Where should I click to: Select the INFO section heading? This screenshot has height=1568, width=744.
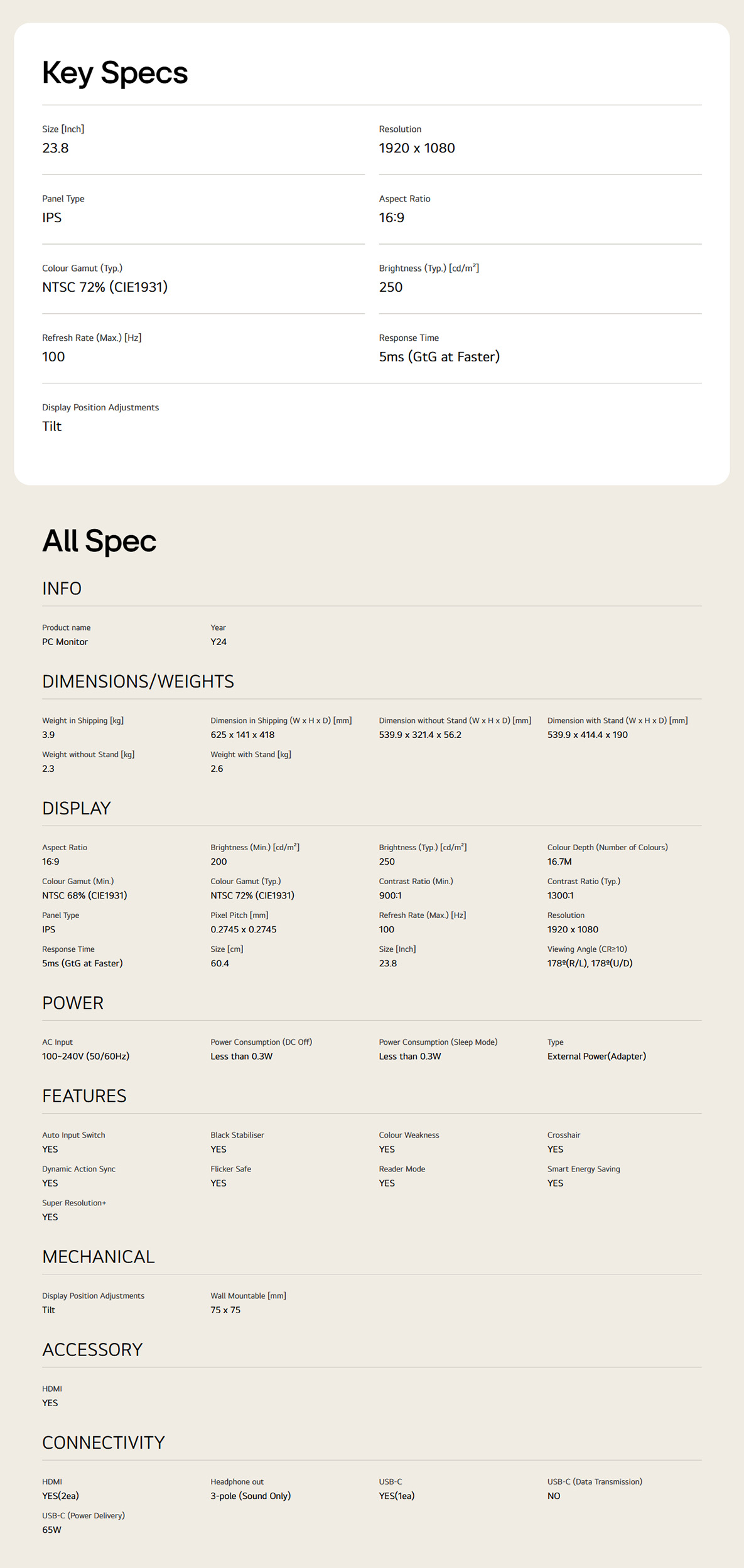click(x=62, y=589)
